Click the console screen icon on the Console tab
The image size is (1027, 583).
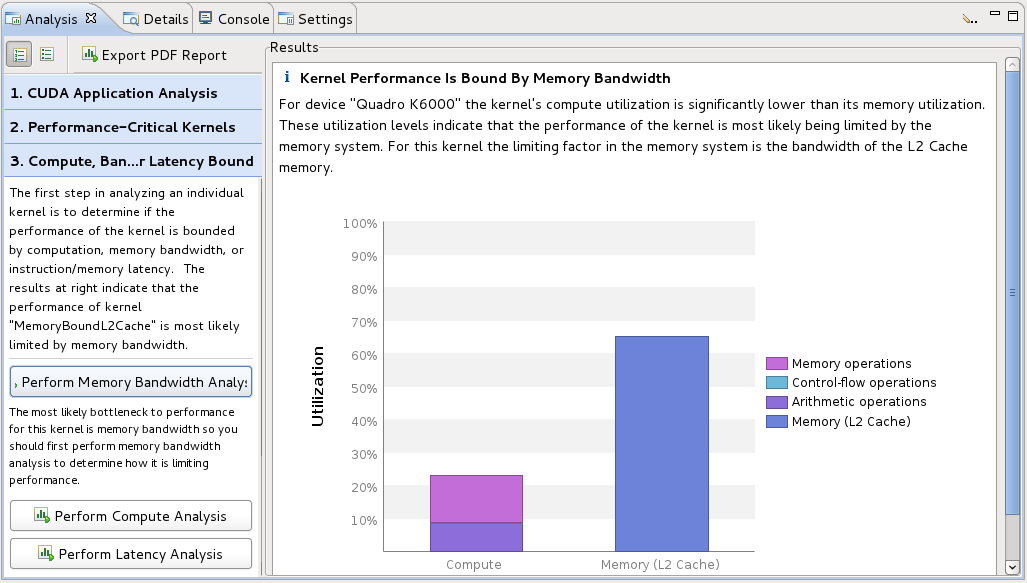tap(207, 18)
